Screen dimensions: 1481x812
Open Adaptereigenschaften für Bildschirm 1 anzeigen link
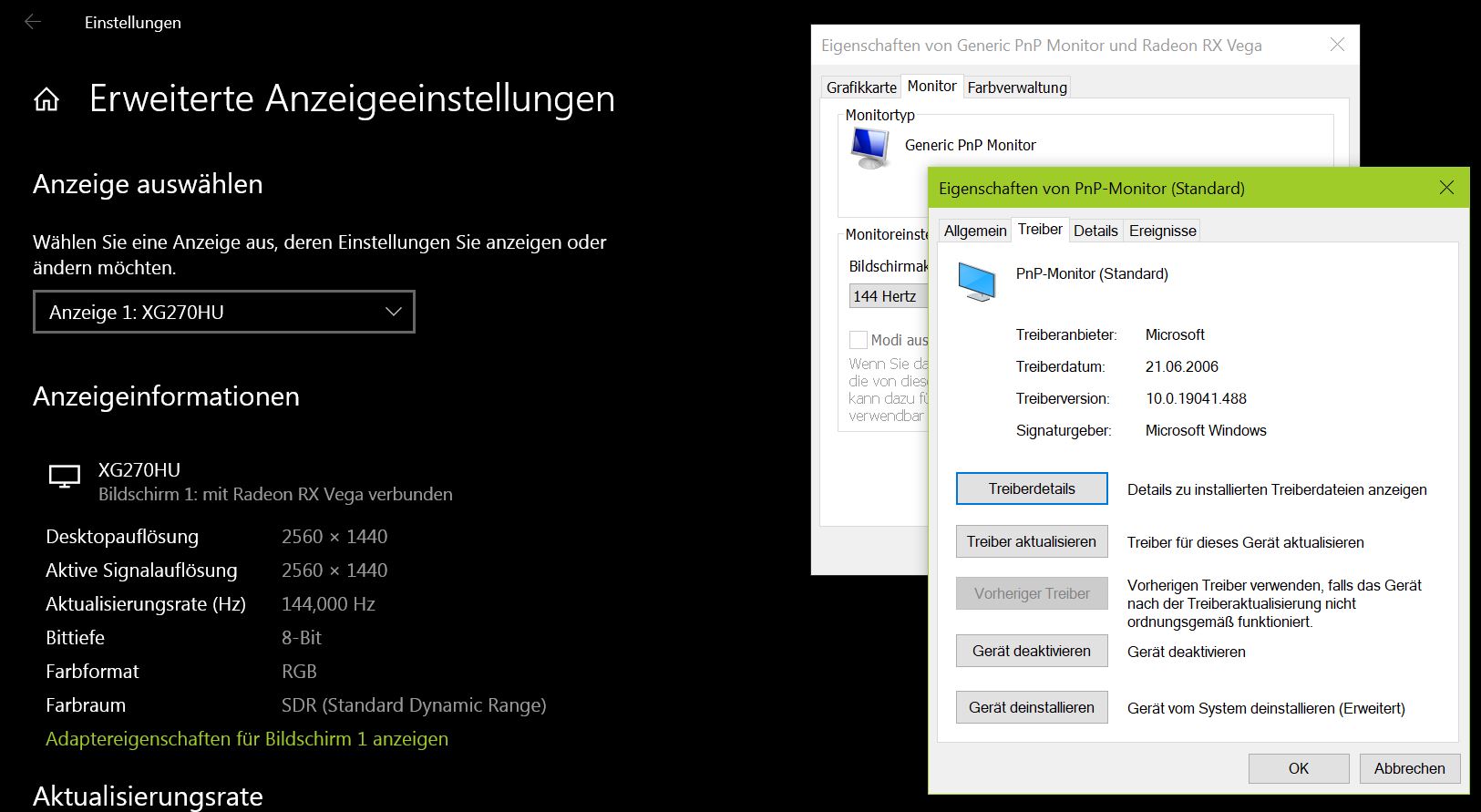tap(247, 739)
